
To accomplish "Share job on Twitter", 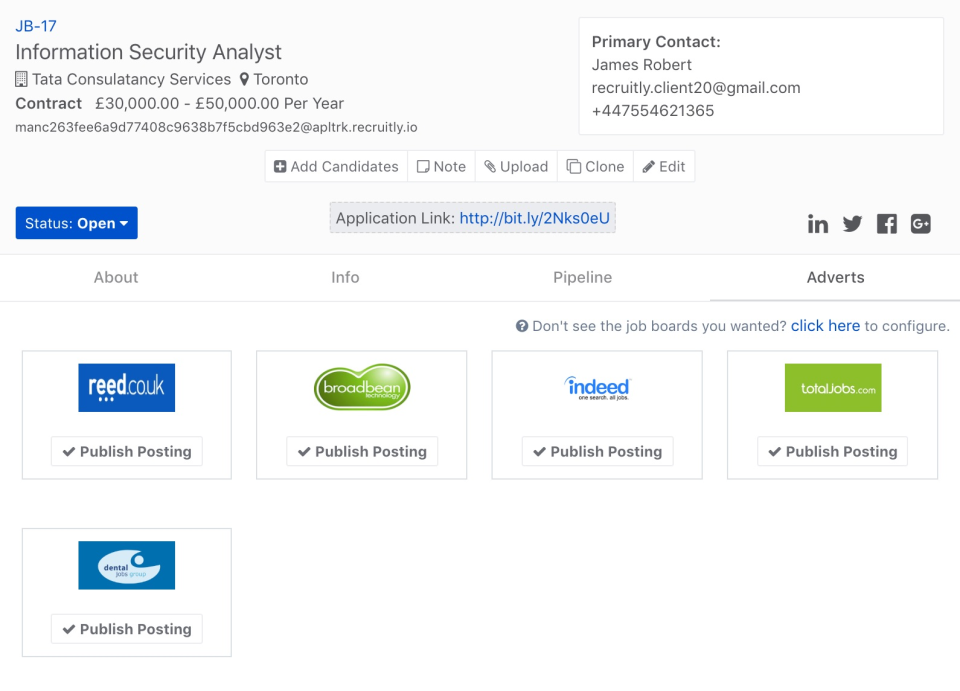I will [x=852, y=223].
